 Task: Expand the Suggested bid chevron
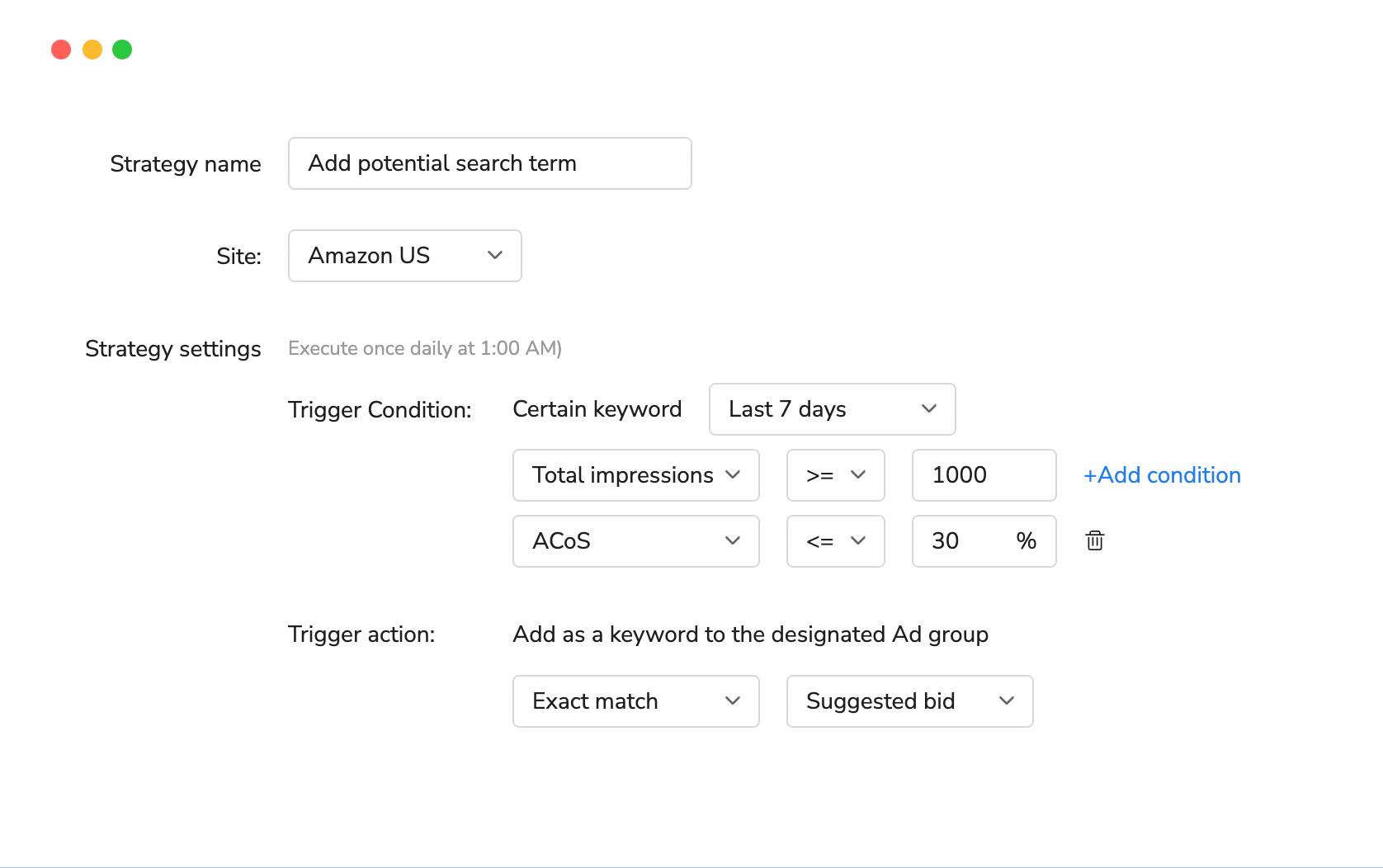pos(1006,701)
